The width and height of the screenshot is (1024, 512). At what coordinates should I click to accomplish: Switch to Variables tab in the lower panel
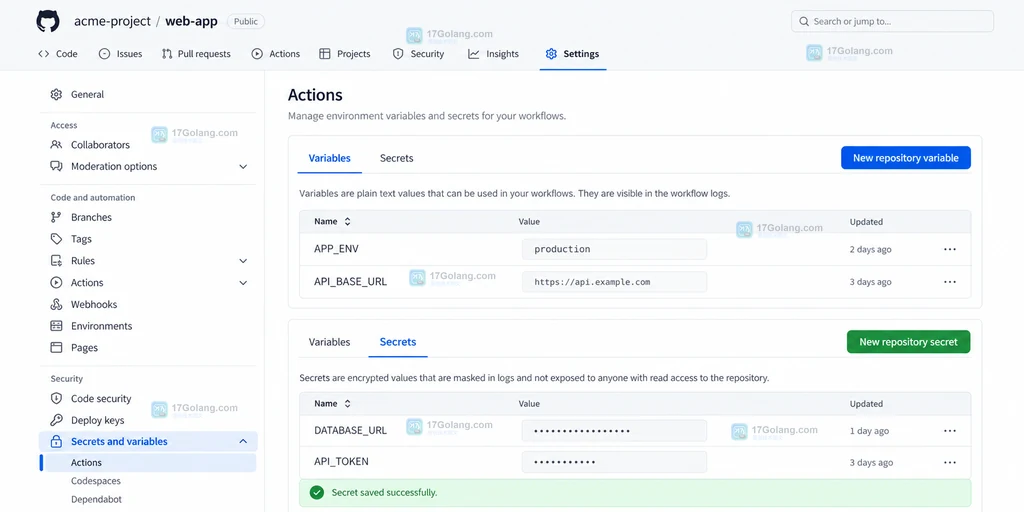pos(329,342)
